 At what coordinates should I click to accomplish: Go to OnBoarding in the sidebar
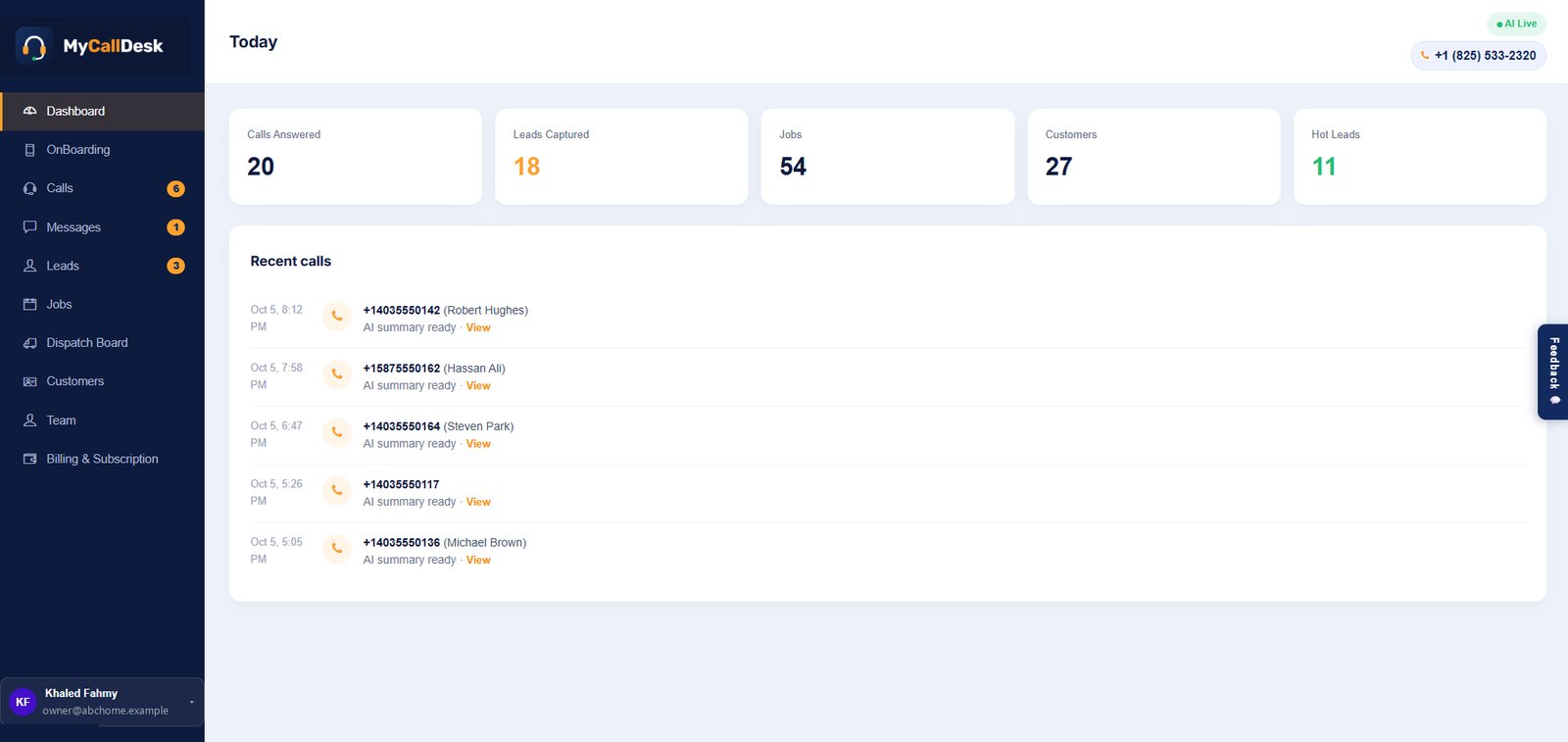tap(103, 150)
